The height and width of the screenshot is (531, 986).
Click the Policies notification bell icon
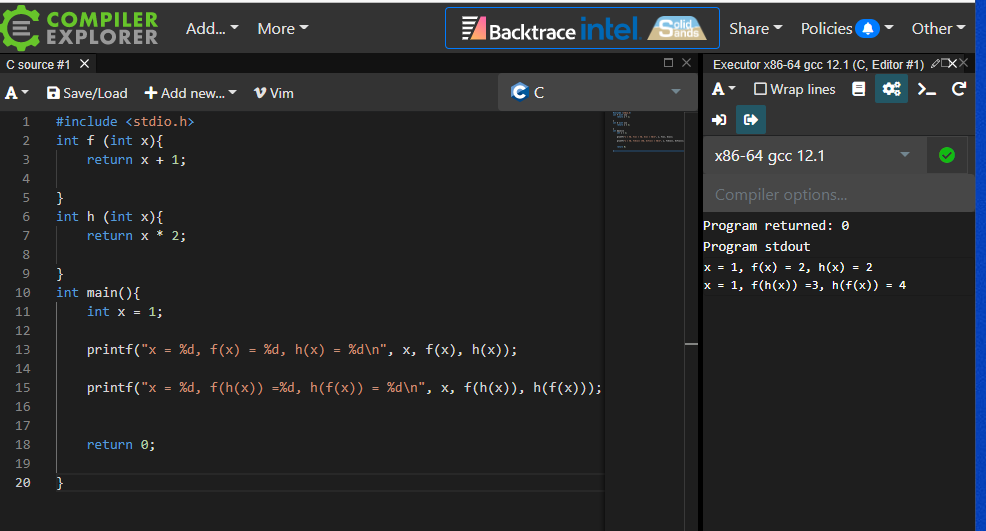[868, 28]
